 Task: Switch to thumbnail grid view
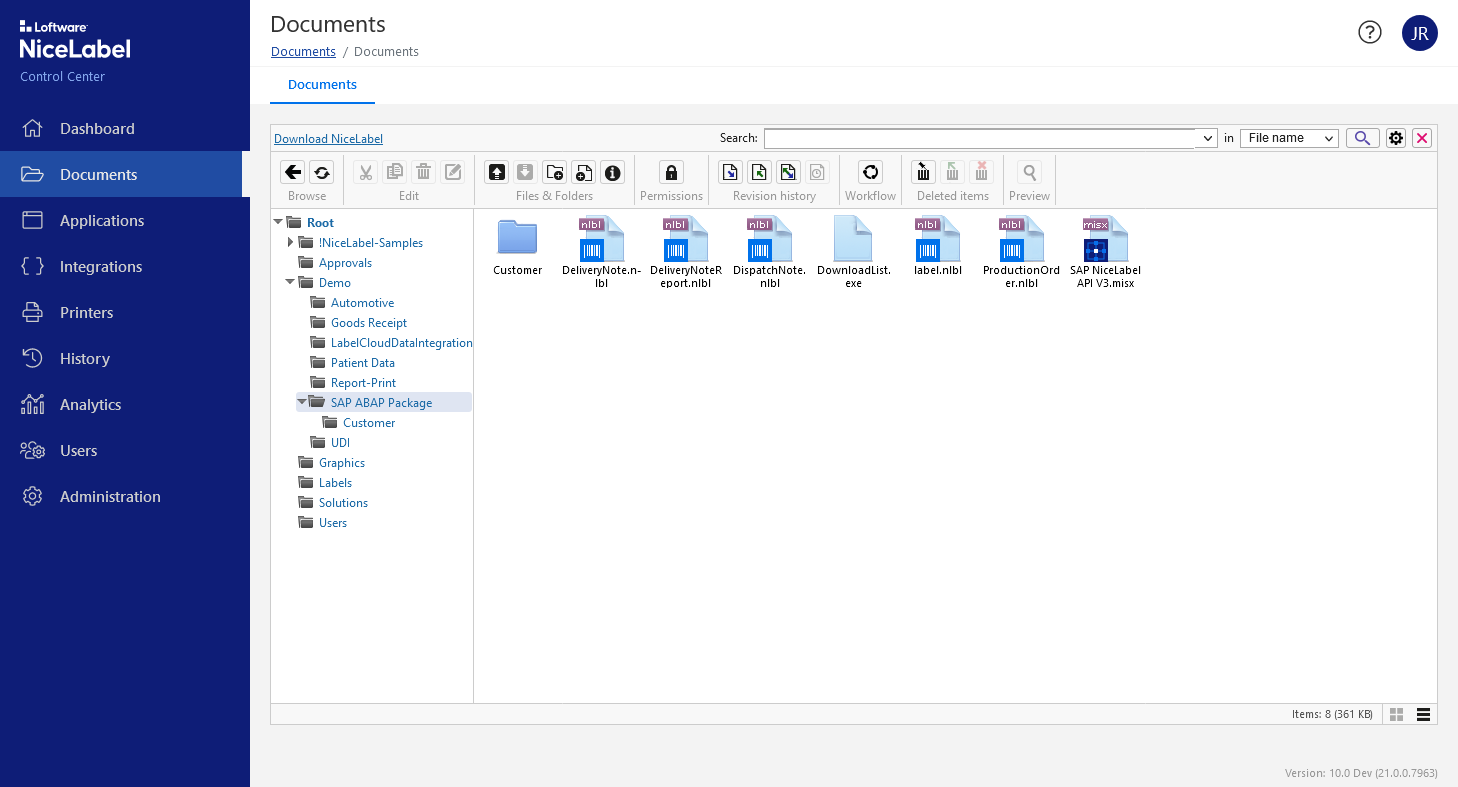(1397, 714)
